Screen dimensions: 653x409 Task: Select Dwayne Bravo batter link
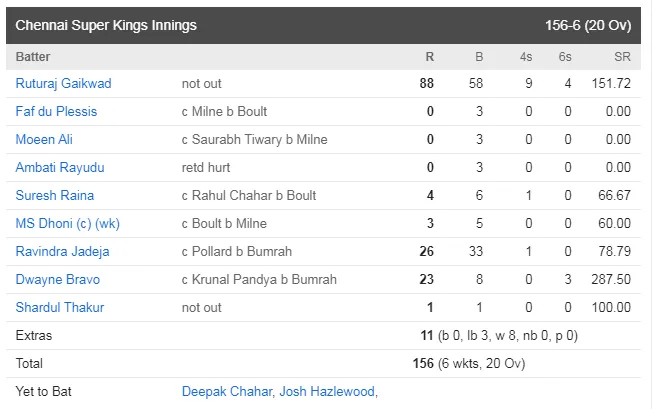pos(57,279)
